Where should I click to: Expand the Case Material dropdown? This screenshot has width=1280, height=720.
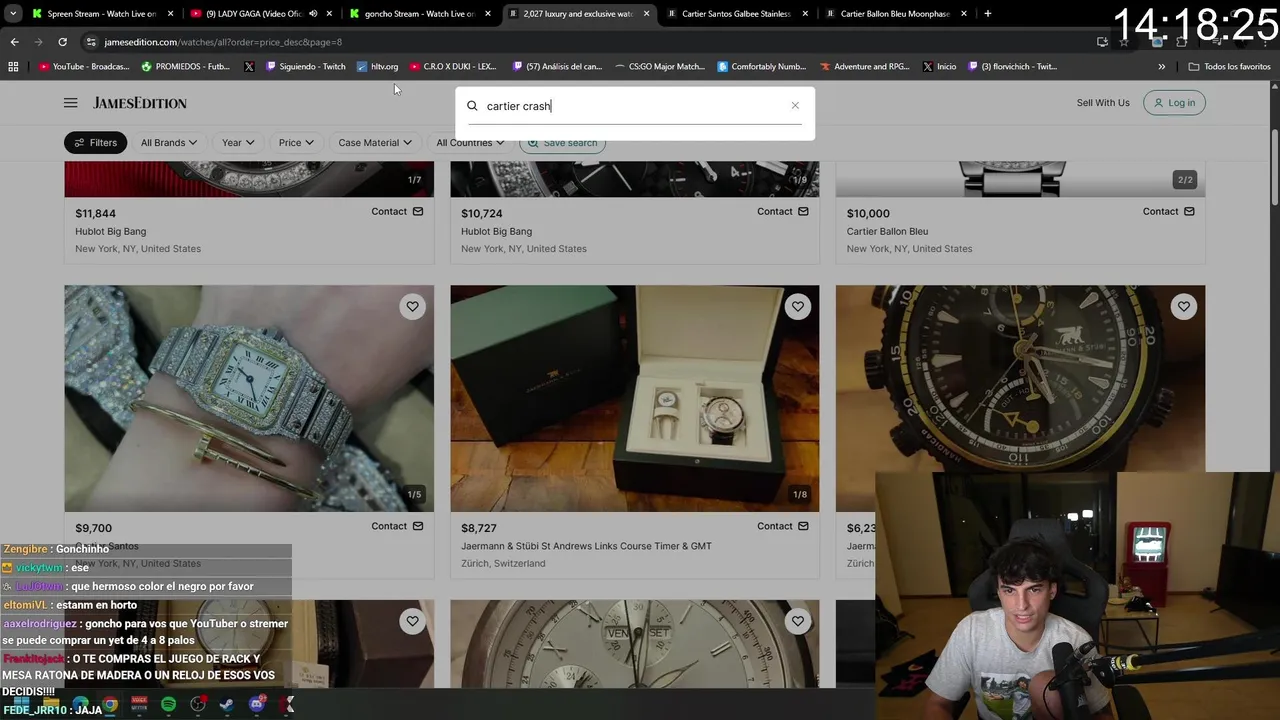coord(375,142)
